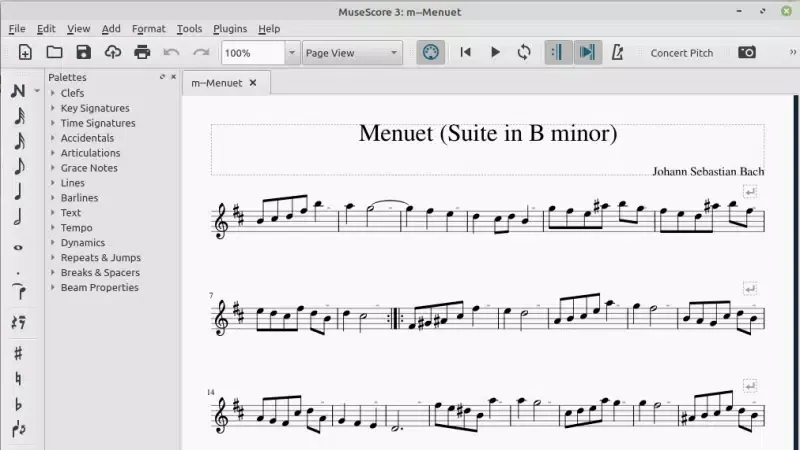800x450 pixels.
Task: Toggle flat accidental
Action: 18,404
